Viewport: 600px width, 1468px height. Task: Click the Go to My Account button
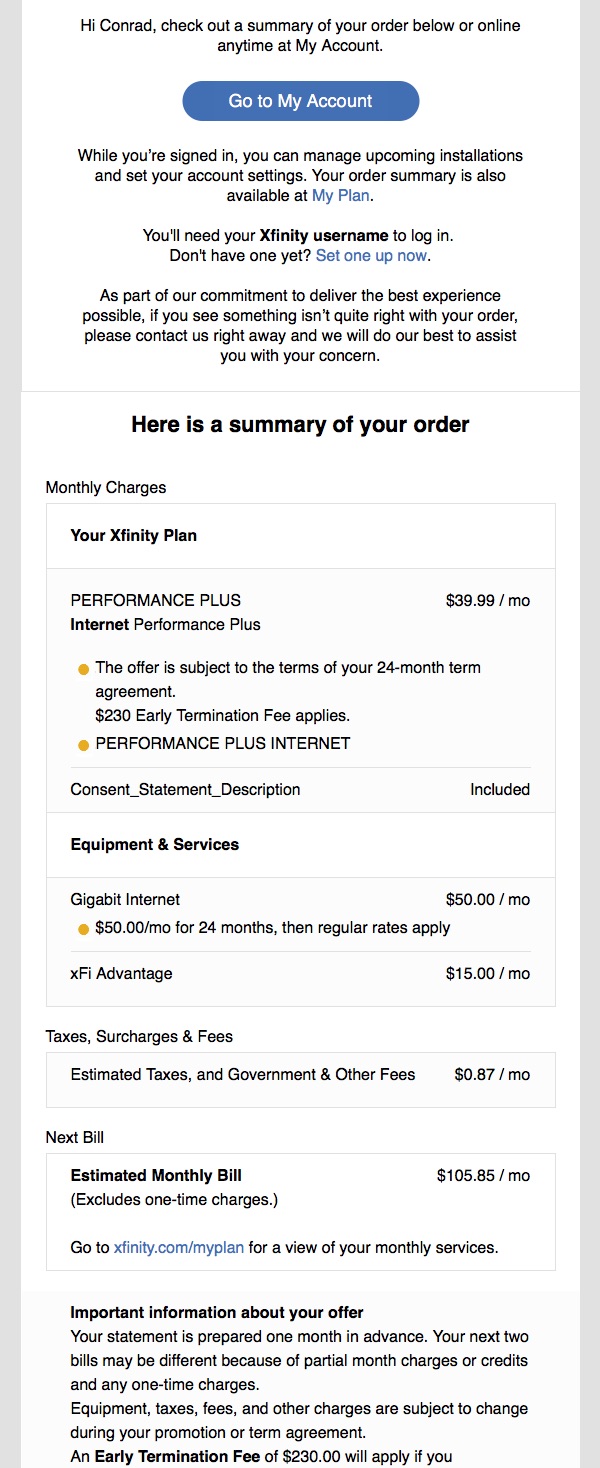coord(300,101)
